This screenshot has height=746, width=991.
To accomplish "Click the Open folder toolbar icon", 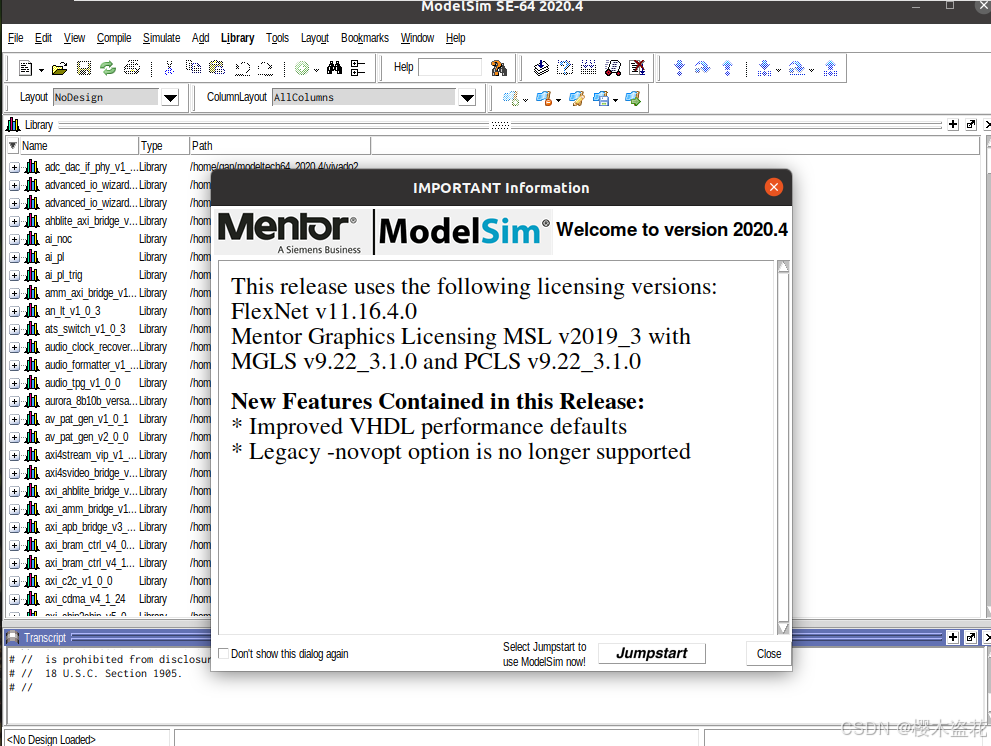I will pos(59,68).
